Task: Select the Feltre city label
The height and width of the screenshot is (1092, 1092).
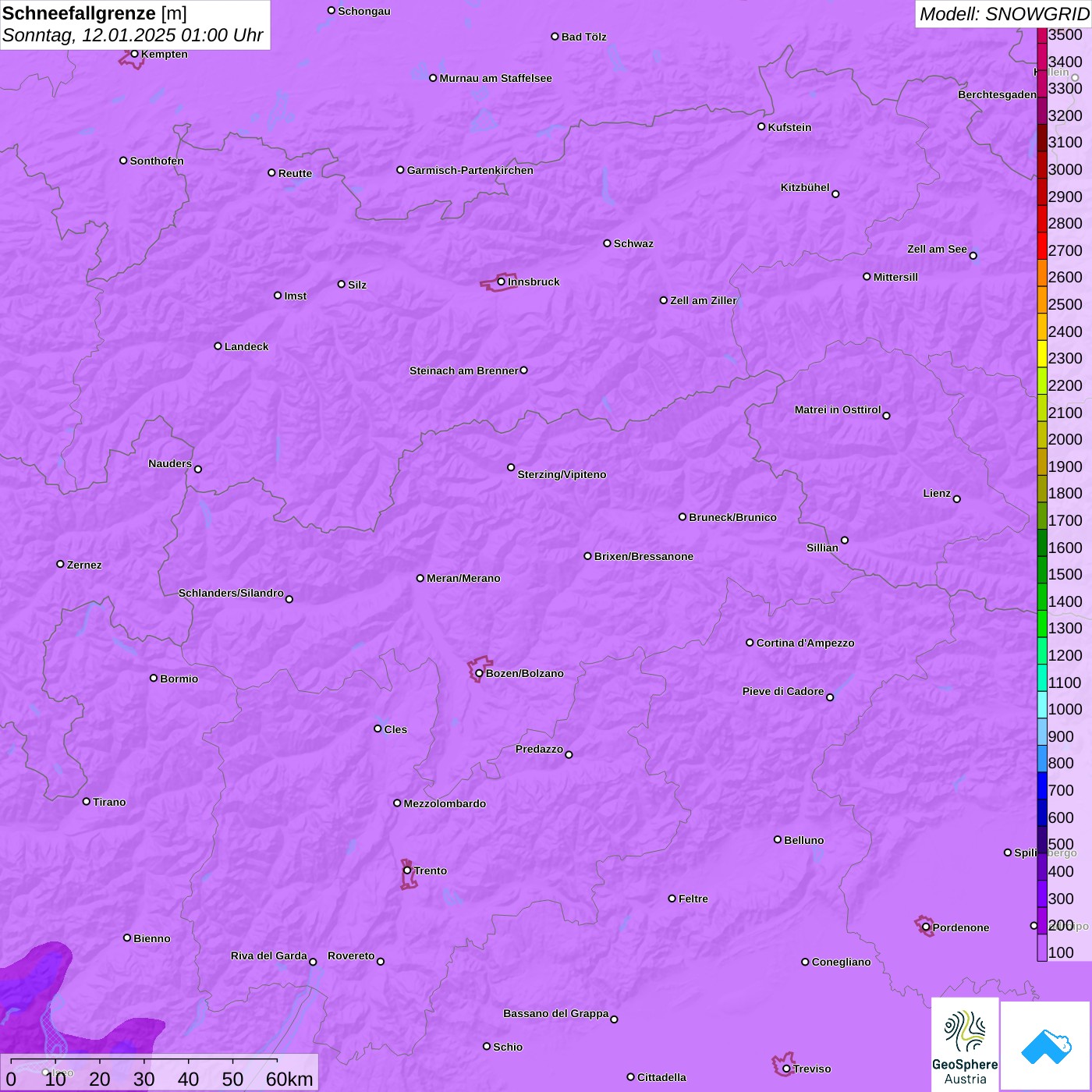Action: point(693,899)
